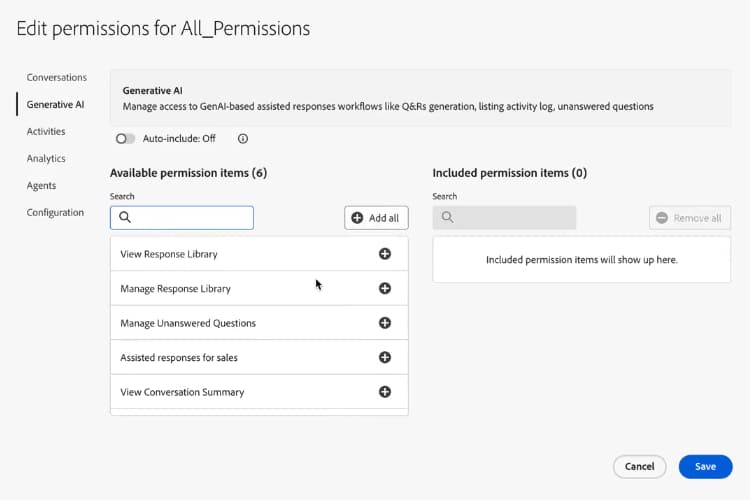Click magnifier icon in included items search
The width and height of the screenshot is (750, 500).
447,217
